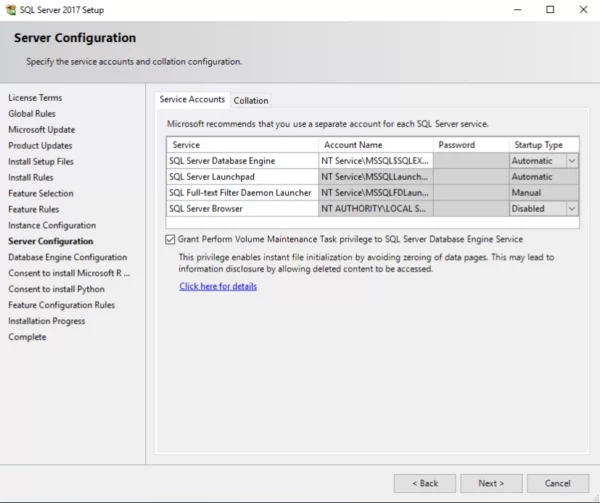The width and height of the screenshot is (600, 503).
Task: Cancel the SQL Server setup
Action: point(558,483)
